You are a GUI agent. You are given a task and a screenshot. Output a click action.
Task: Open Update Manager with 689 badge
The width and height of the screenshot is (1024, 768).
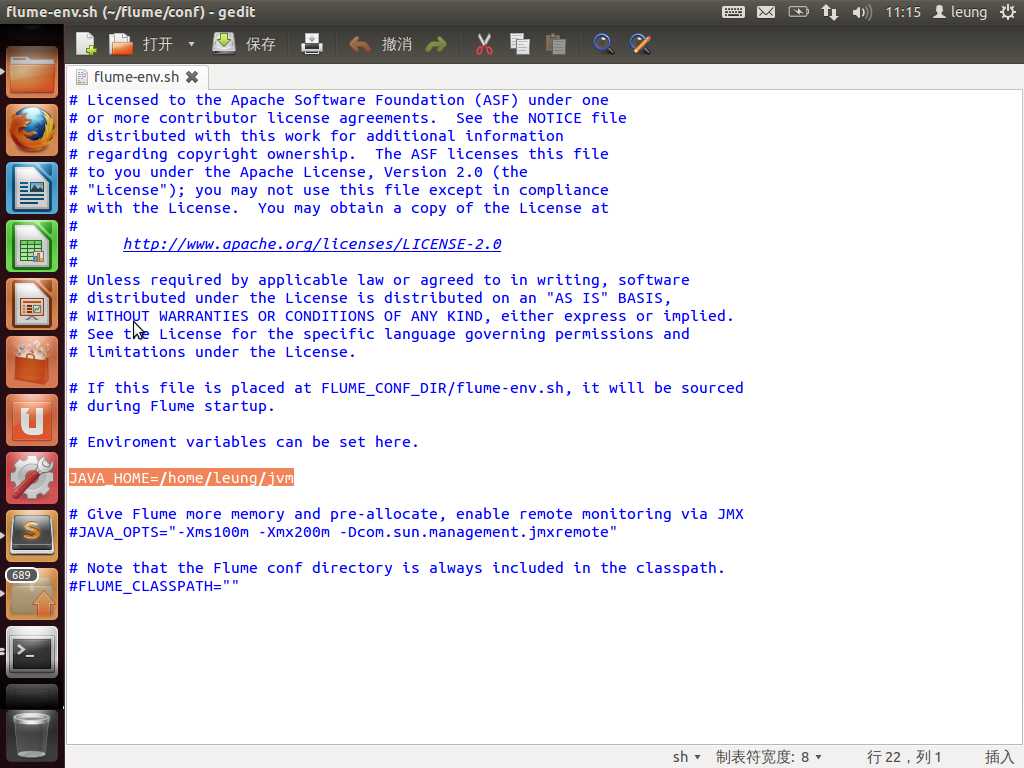[x=31, y=594]
